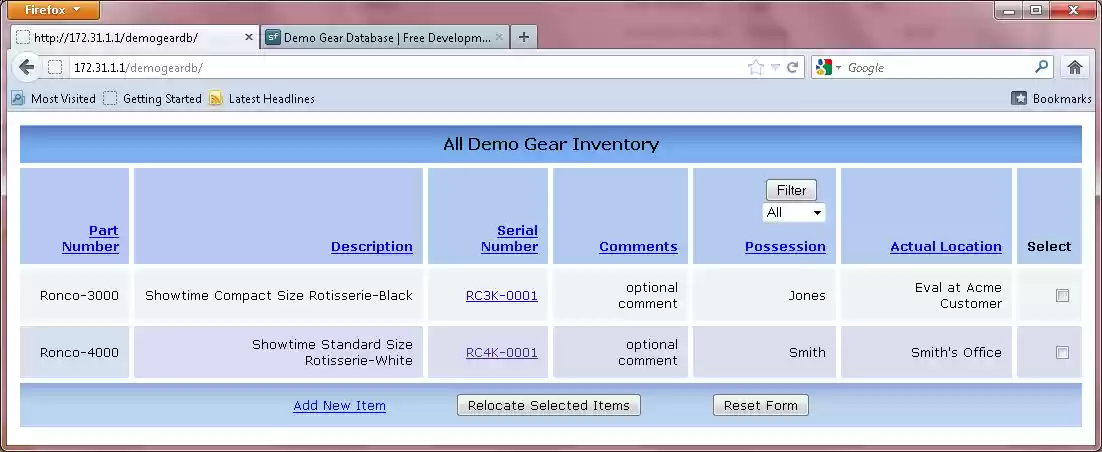Image resolution: width=1102 pixels, height=452 pixels.
Task: Sort by Actual Location column
Action: (x=946, y=246)
